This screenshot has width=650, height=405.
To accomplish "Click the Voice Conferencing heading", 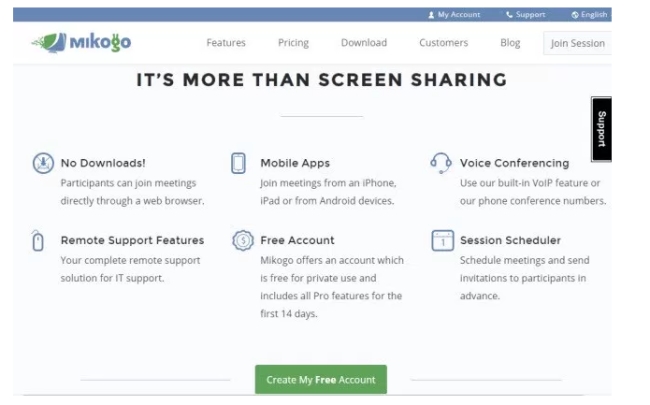I will pyautogui.click(x=514, y=163).
